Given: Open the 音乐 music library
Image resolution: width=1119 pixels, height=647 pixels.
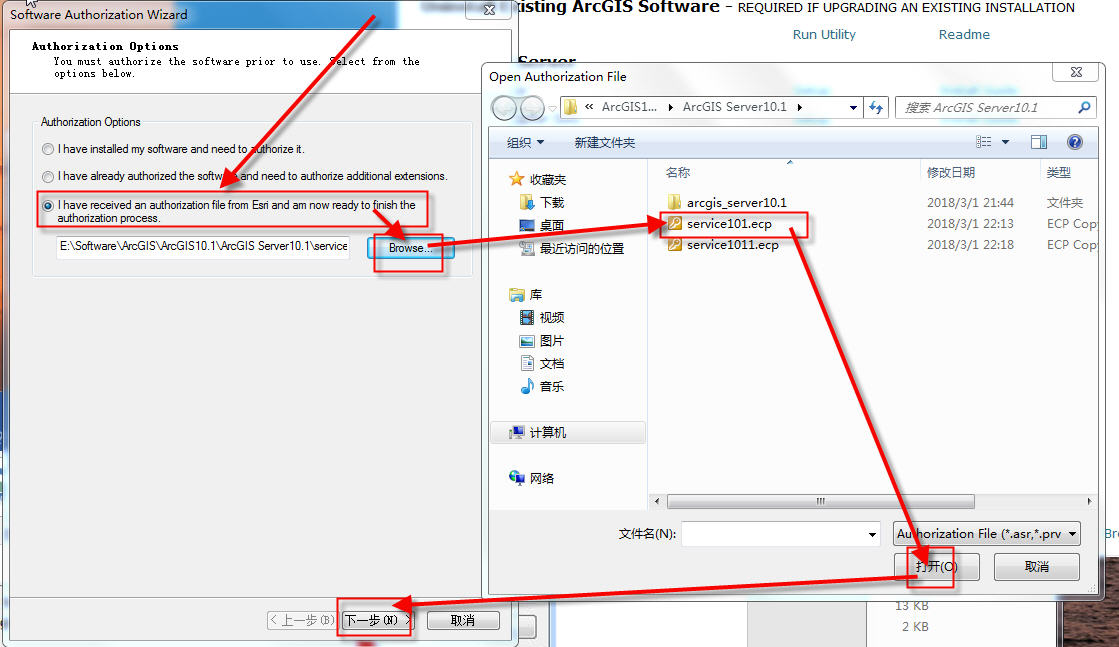Looking at the screenshot, I should tap(542, 387).
